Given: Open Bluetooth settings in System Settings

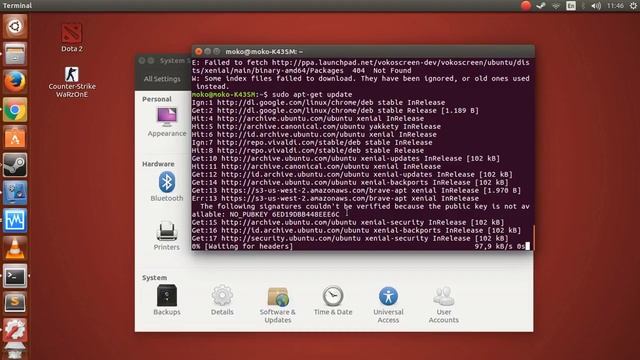Looking at the screenshot, I should click(x=167, y=187).
